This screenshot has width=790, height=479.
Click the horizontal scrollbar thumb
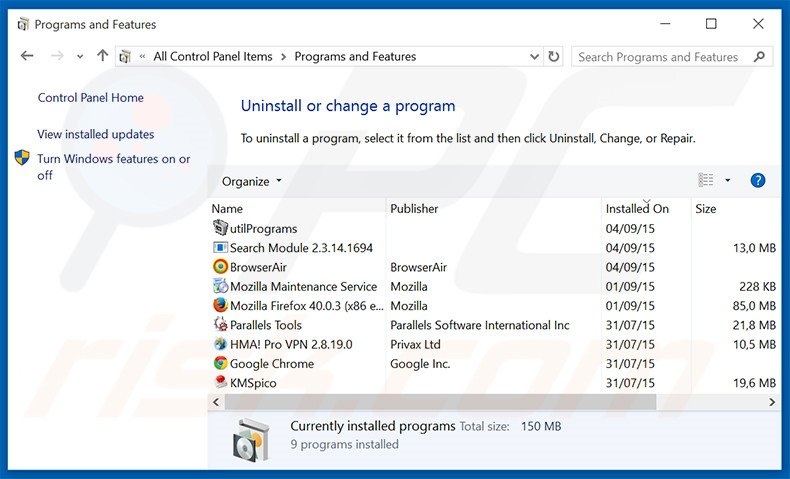440,402
